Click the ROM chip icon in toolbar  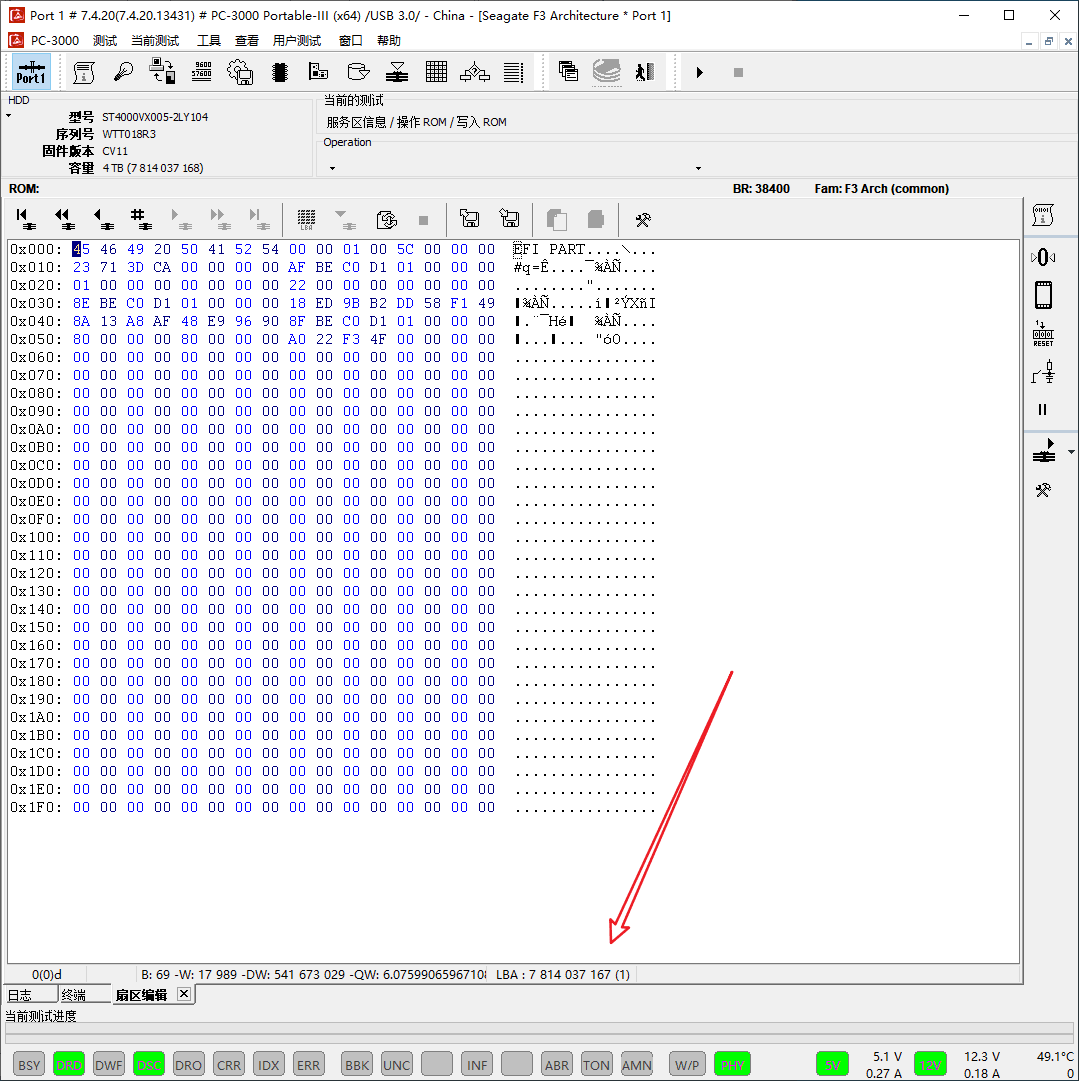coord(279,72)
